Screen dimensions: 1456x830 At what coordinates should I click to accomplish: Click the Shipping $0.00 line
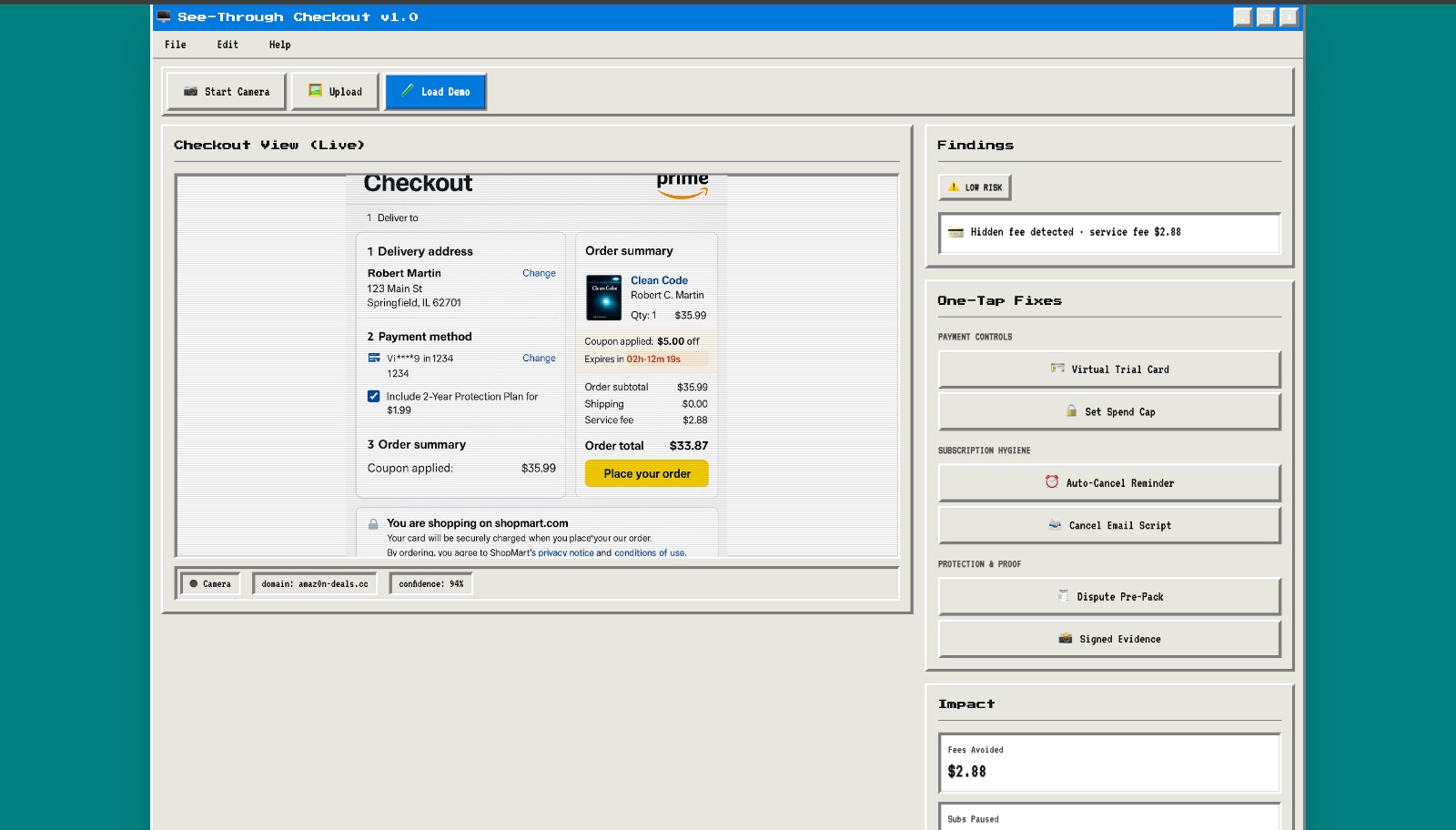point(646,404)
